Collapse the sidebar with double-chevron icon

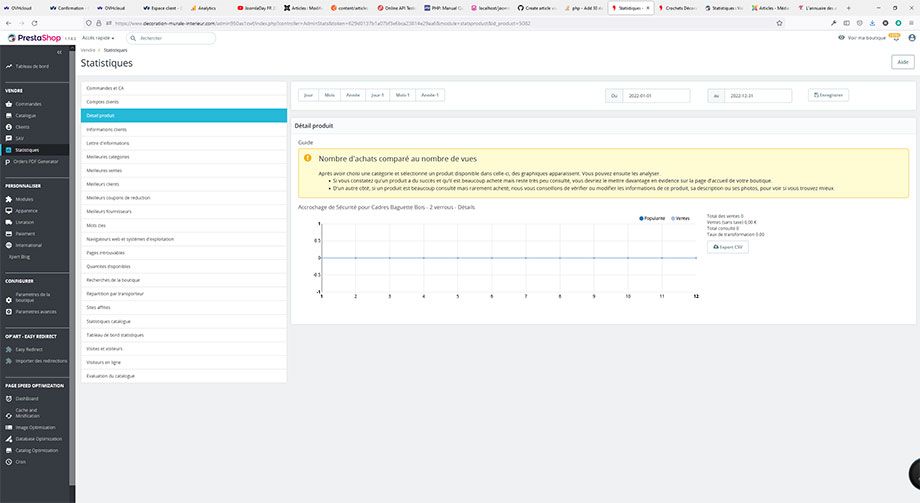point(59,52)
